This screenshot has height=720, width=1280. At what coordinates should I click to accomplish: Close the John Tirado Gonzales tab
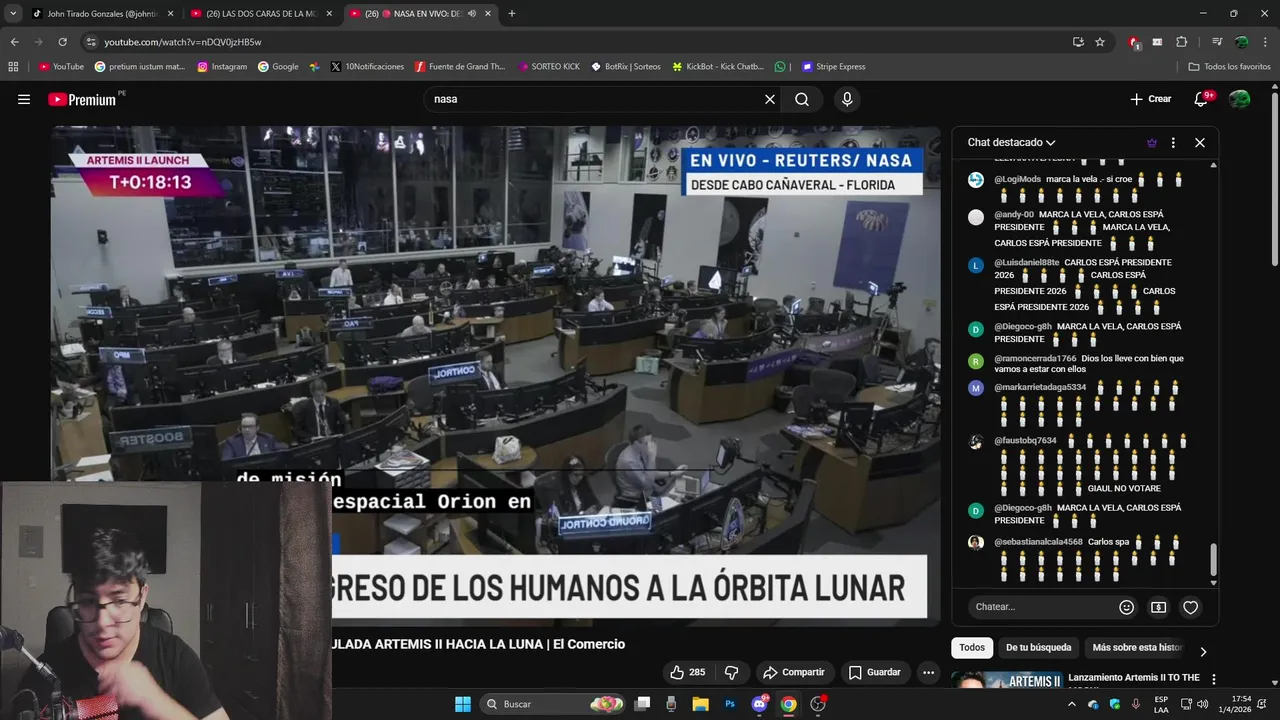coord(170,13)
